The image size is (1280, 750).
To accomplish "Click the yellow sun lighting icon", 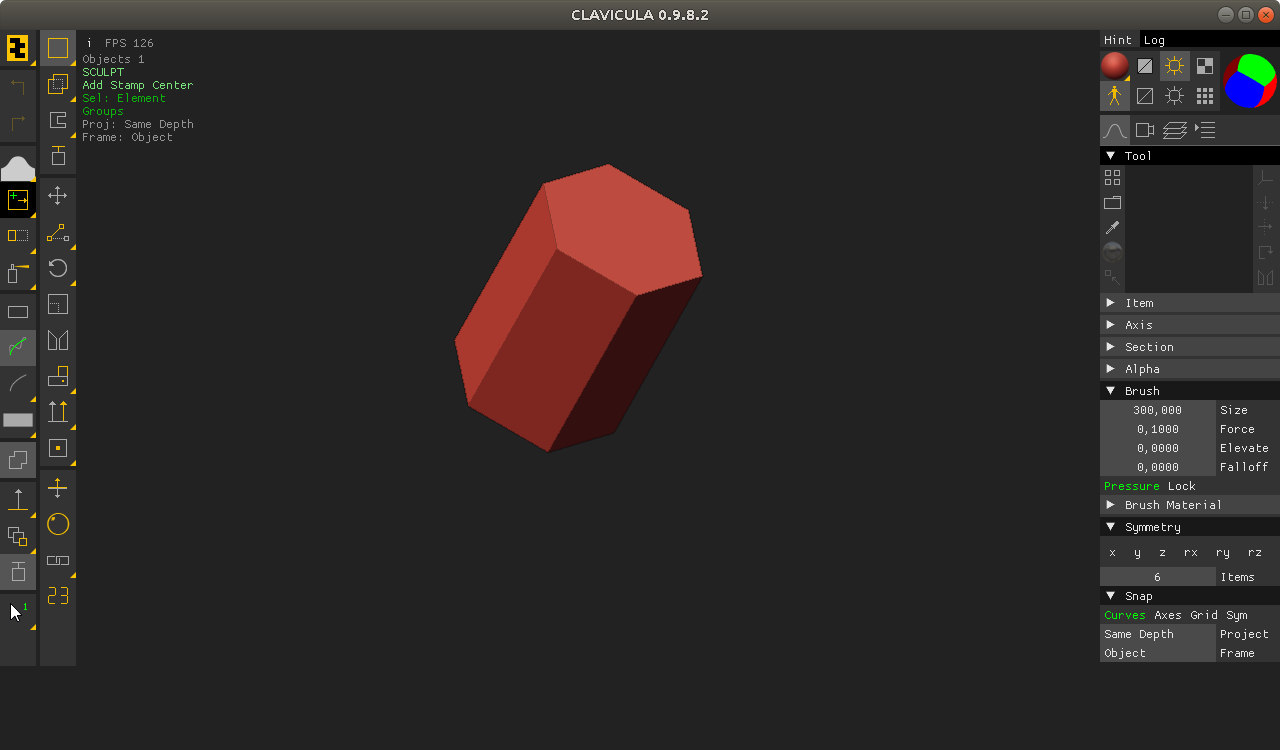I will (x=1175, y=66).
